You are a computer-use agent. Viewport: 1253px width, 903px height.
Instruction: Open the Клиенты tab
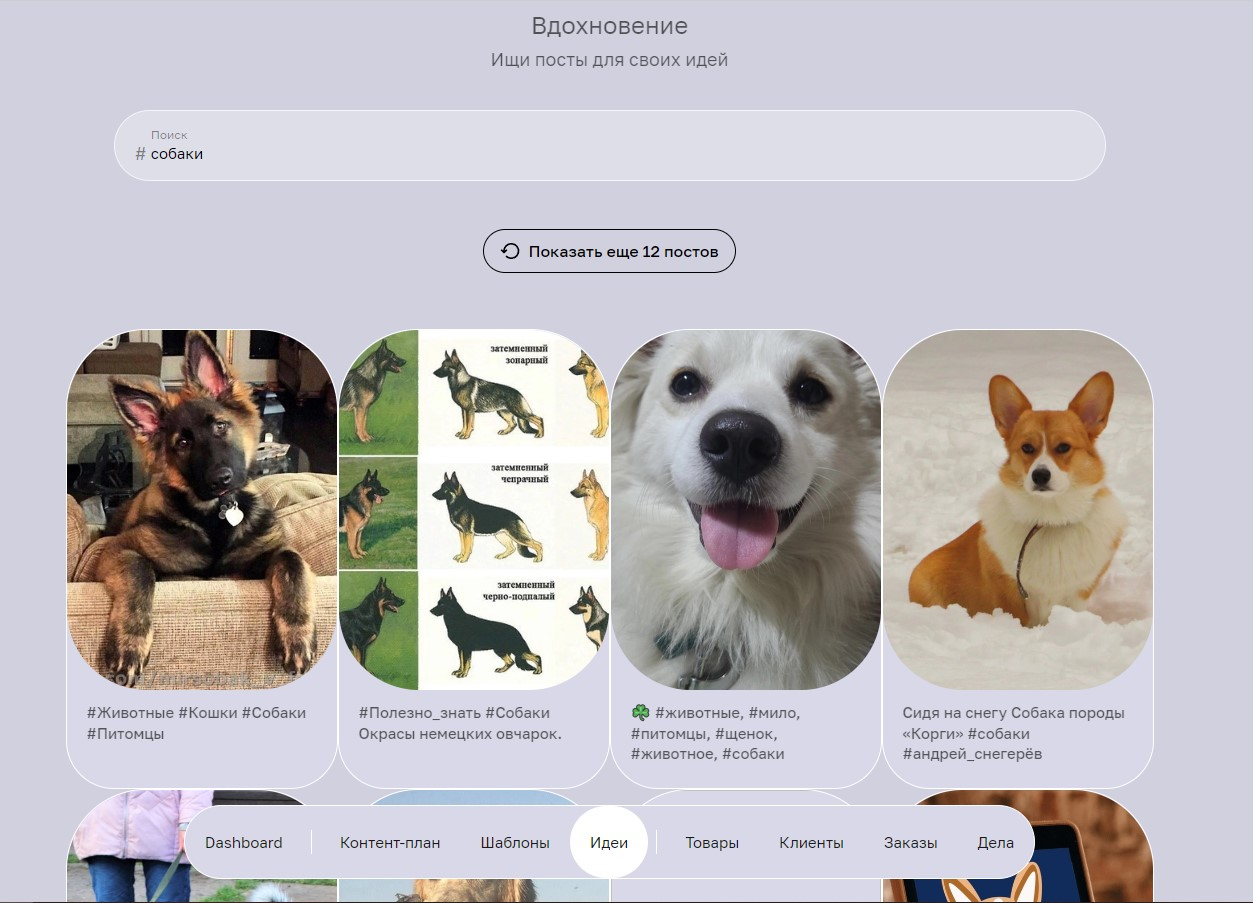click(x=811, y=843)
